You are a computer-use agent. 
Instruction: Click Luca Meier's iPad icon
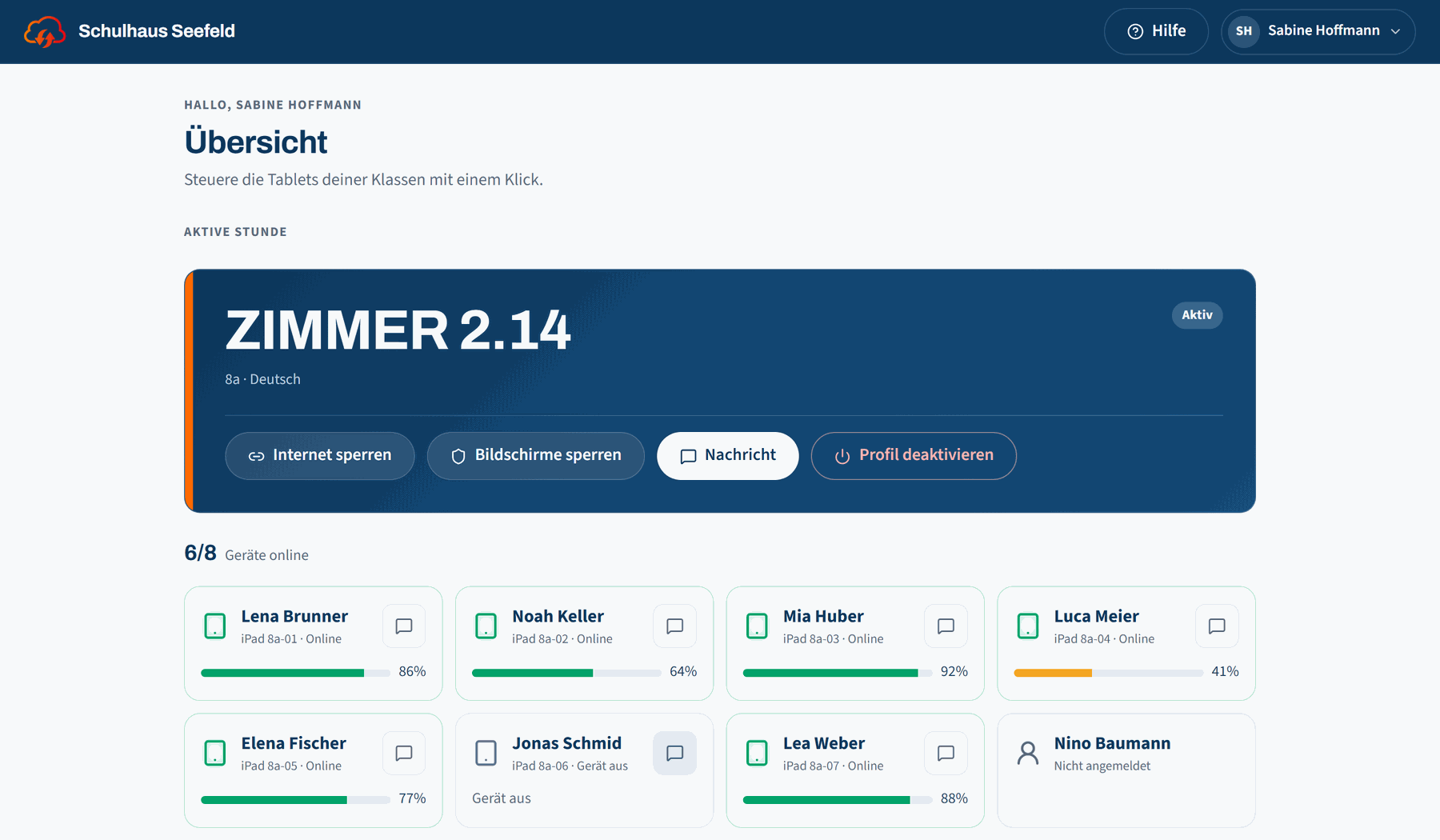click(x=1028, y=626)
